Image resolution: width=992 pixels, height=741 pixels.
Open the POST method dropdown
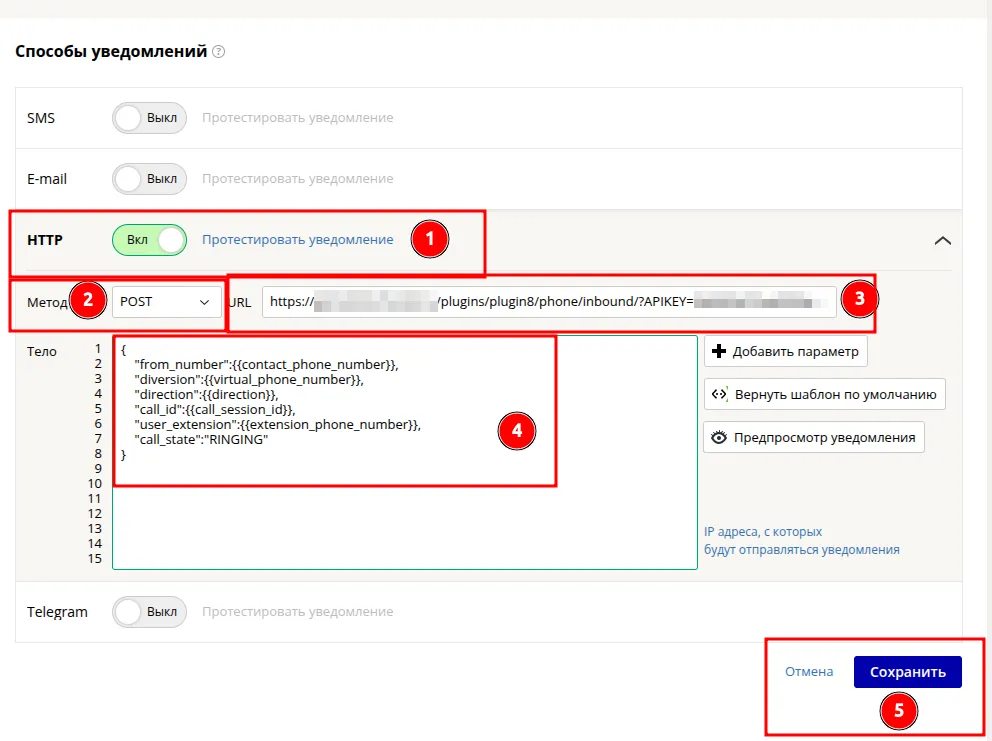click(x=166, y=301)
